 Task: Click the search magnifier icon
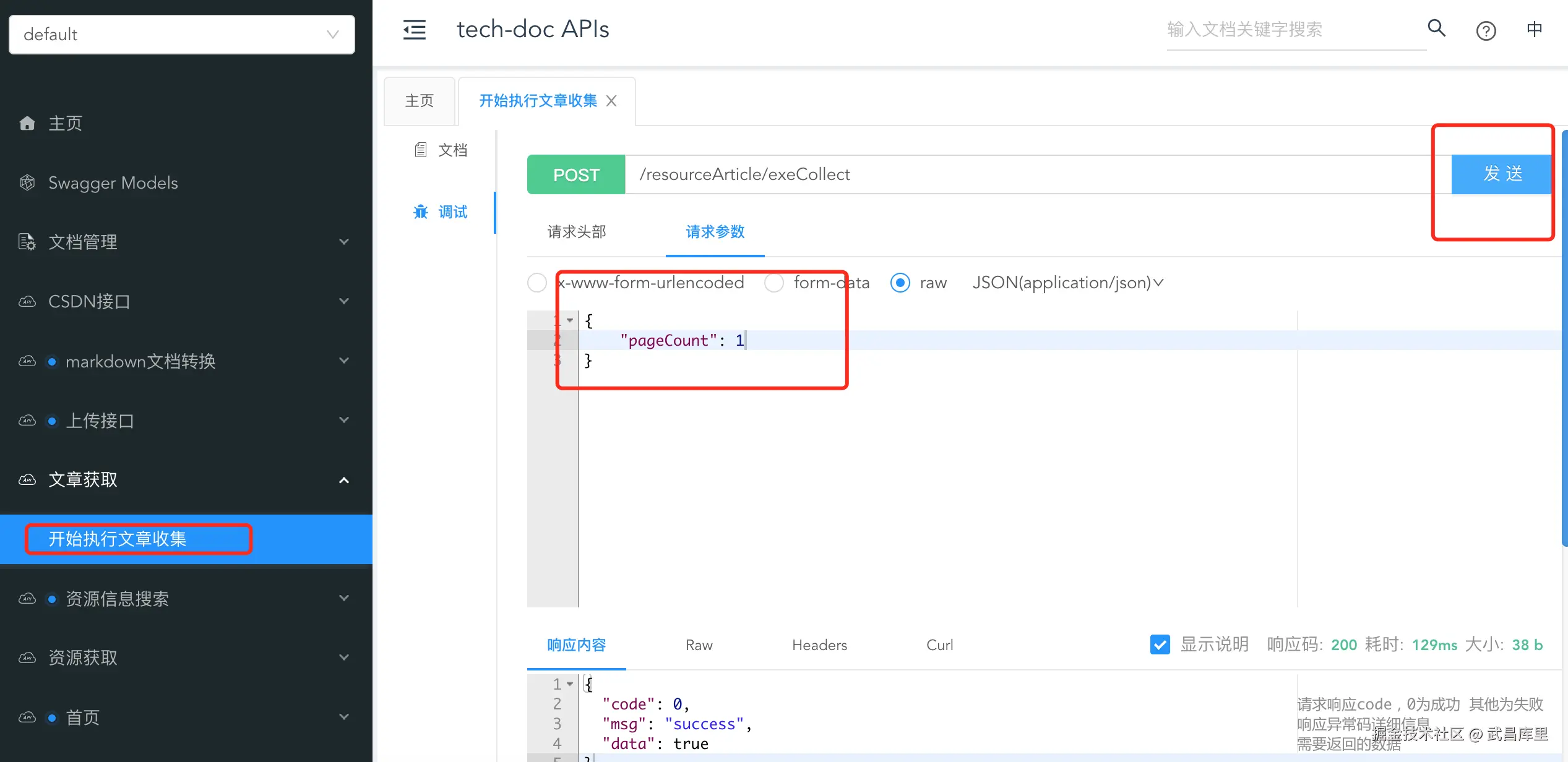1436,28
